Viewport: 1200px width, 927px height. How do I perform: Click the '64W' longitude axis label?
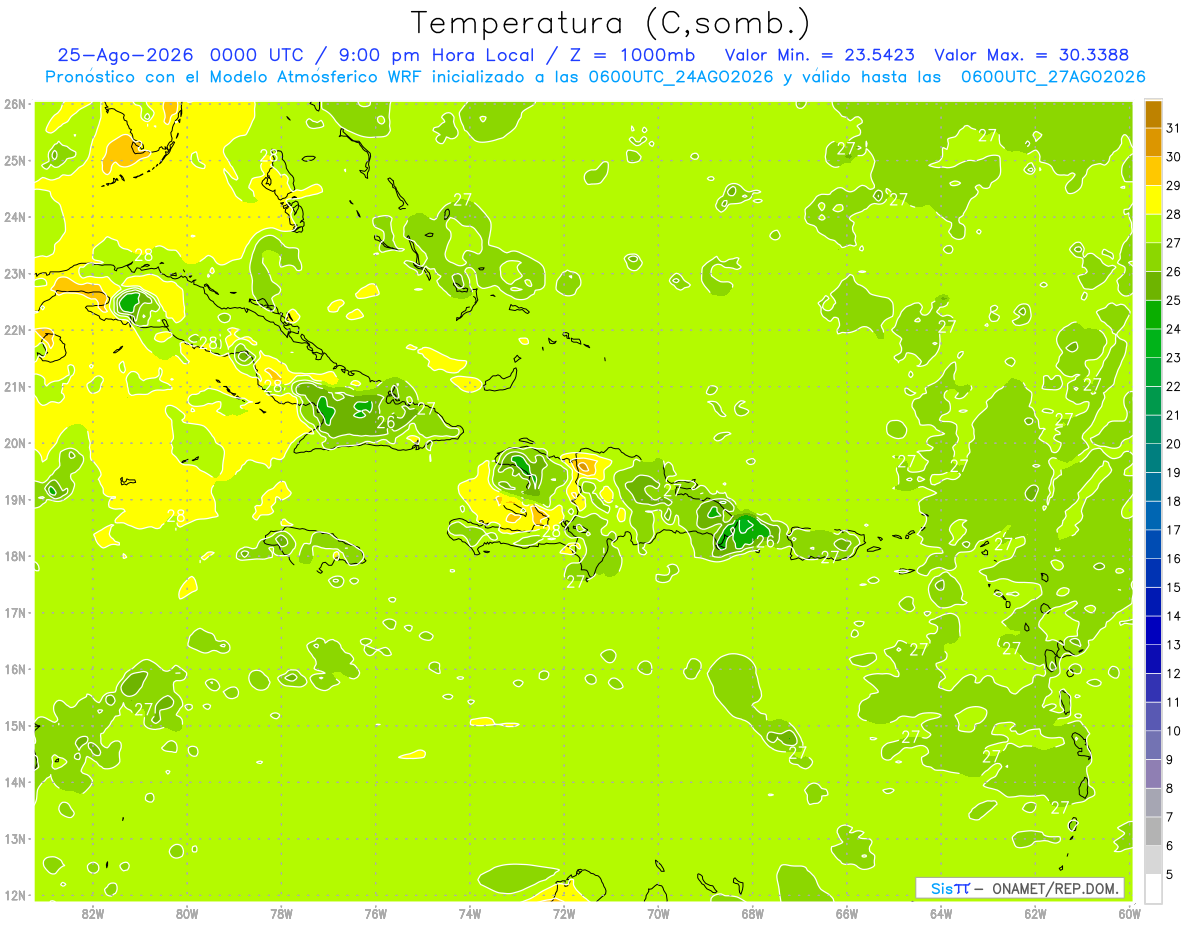click(941, 913)
